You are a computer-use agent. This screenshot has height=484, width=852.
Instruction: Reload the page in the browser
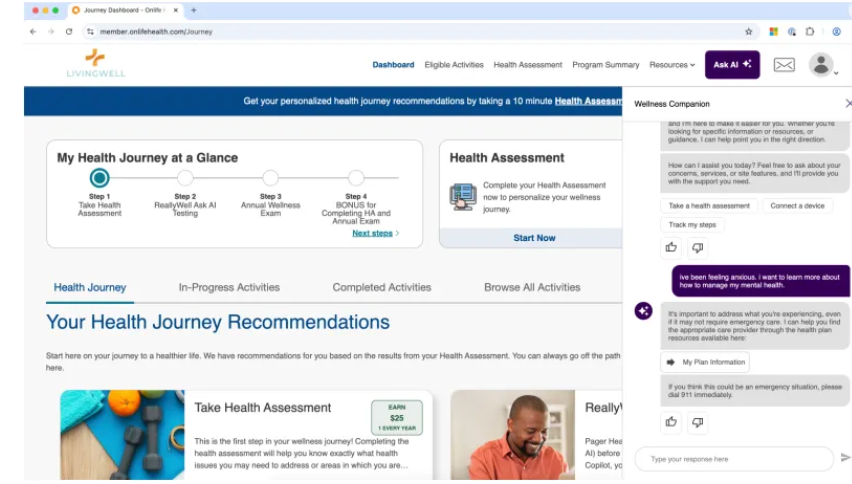click(69, 31)
